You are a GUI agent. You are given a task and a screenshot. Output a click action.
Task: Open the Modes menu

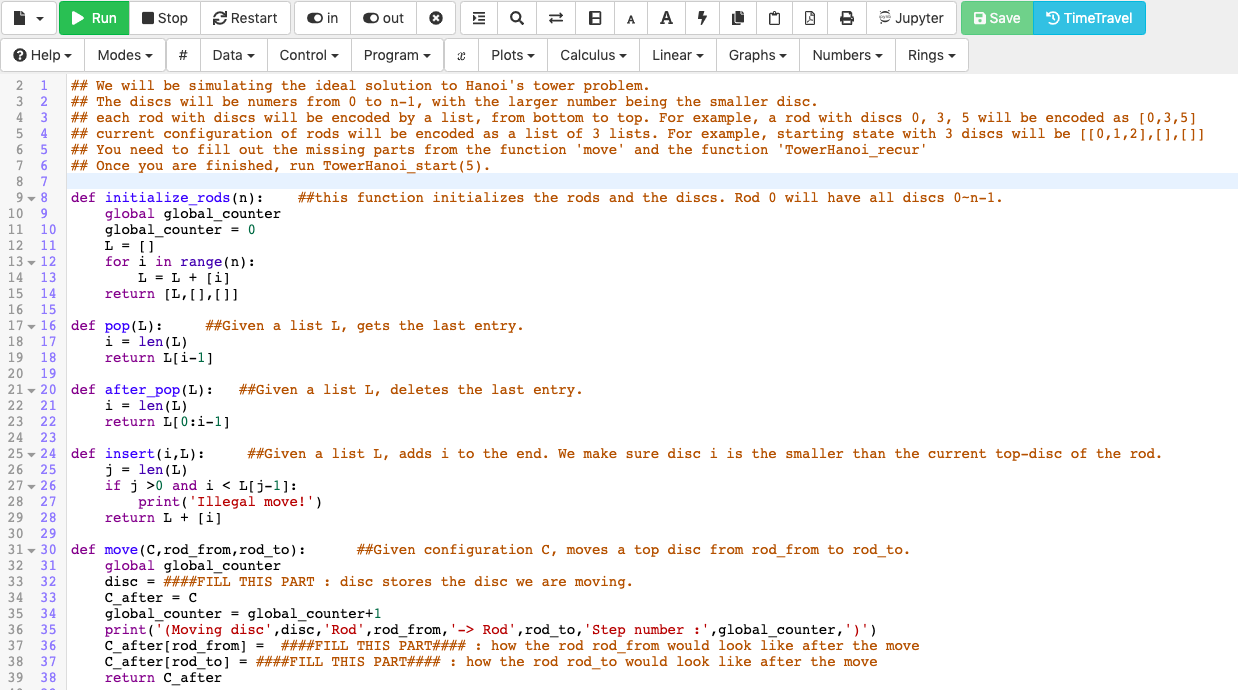(124, 55)
